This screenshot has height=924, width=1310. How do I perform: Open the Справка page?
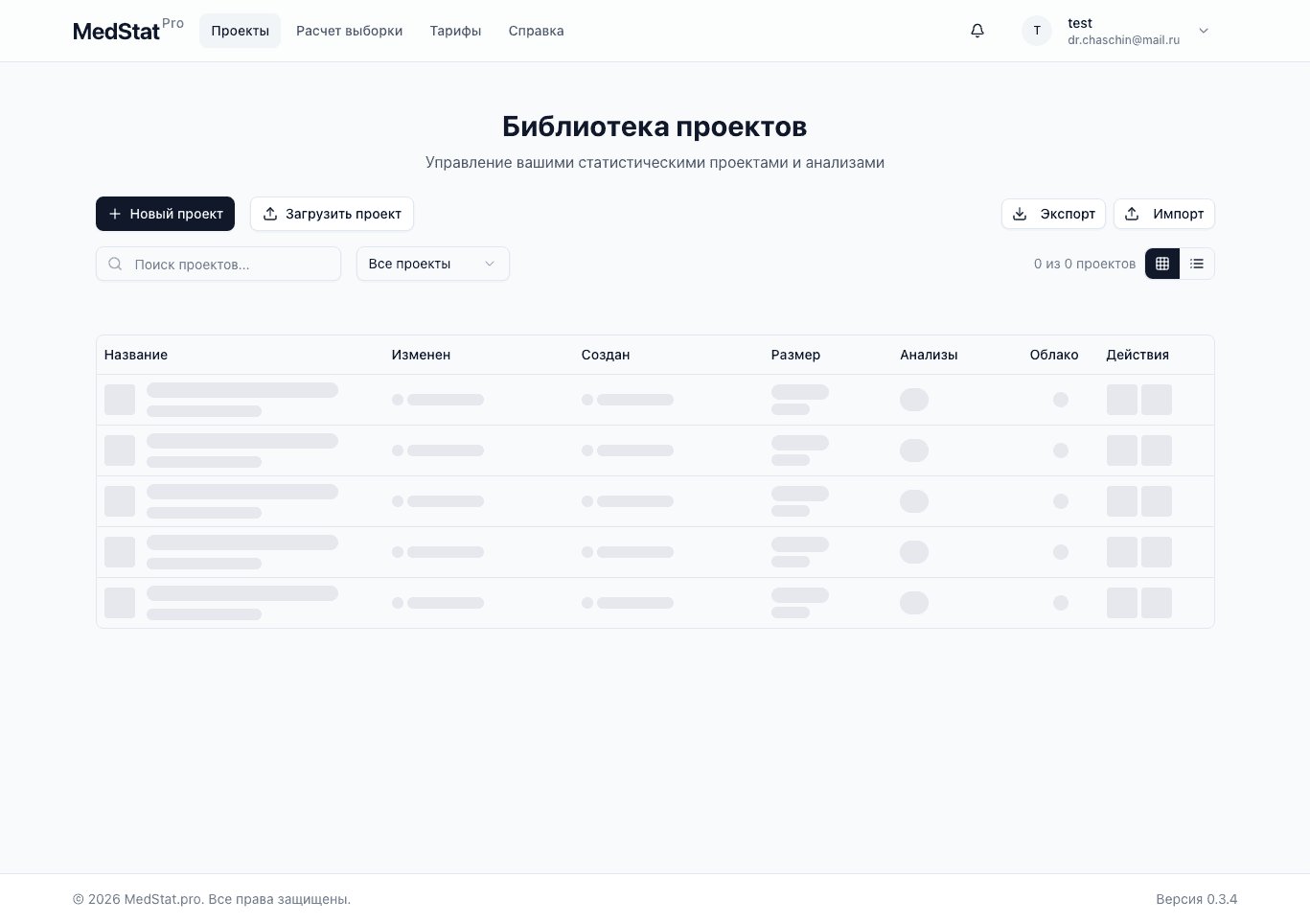[537, 31]
